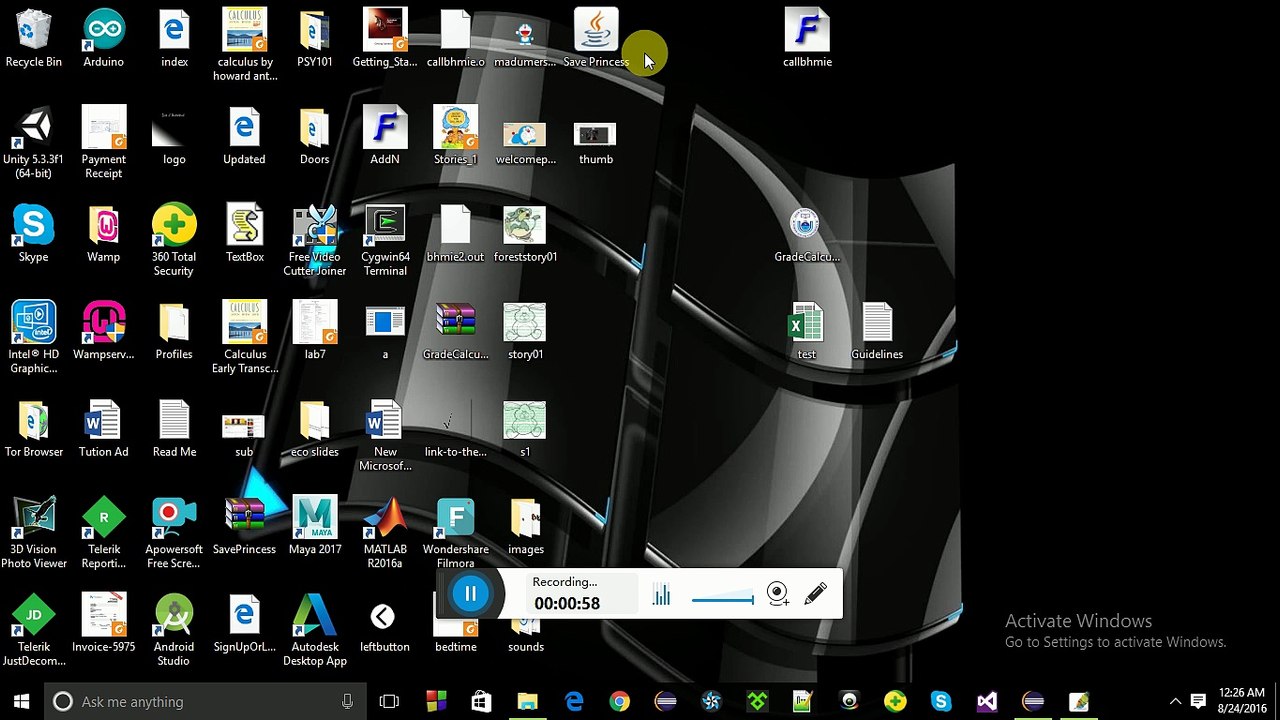1280x720 pixels.
Task: Select the New Microsoft Word document icon
Action: [385, 436]
